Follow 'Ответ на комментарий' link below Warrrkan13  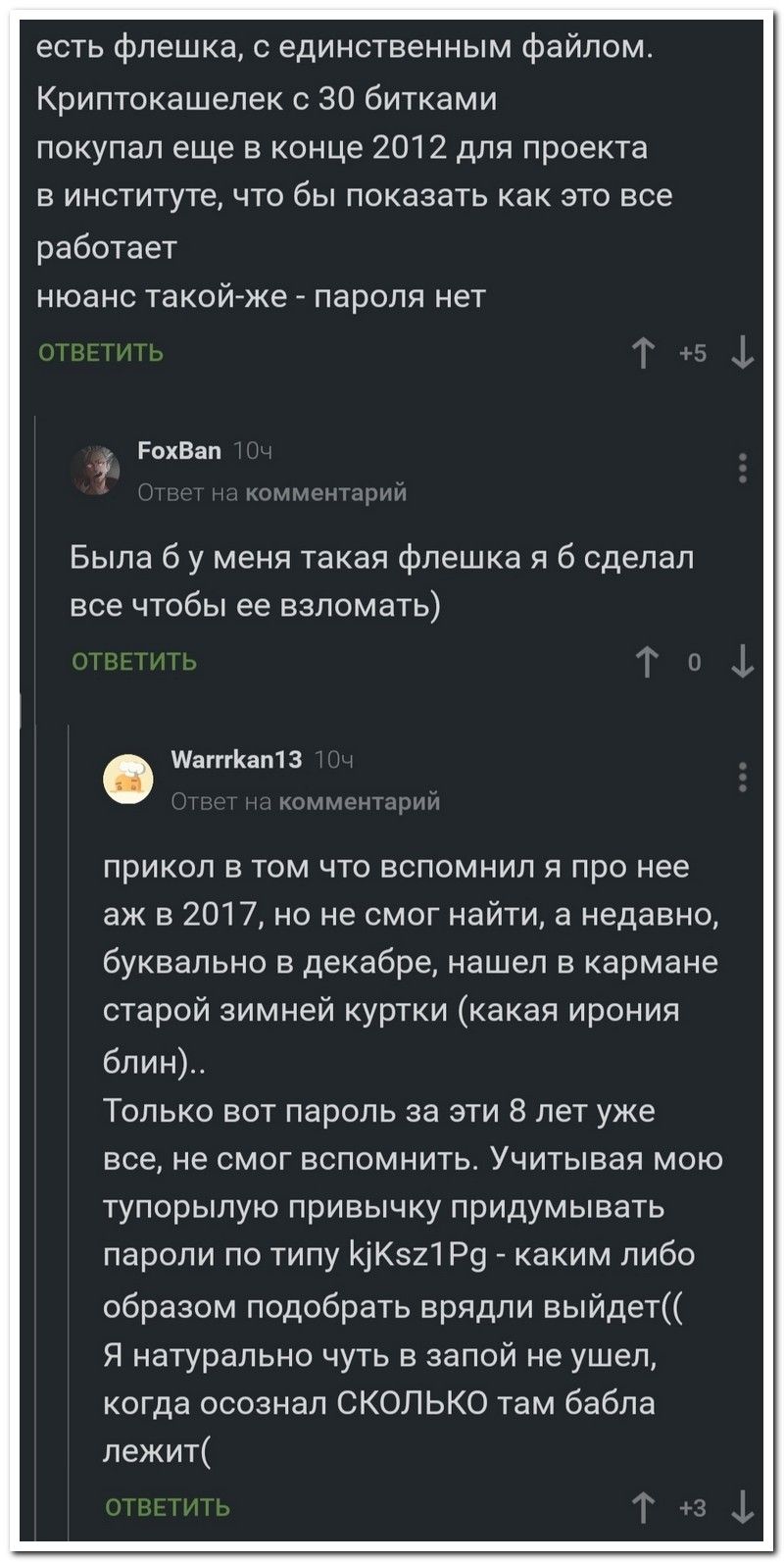(306, 802)
